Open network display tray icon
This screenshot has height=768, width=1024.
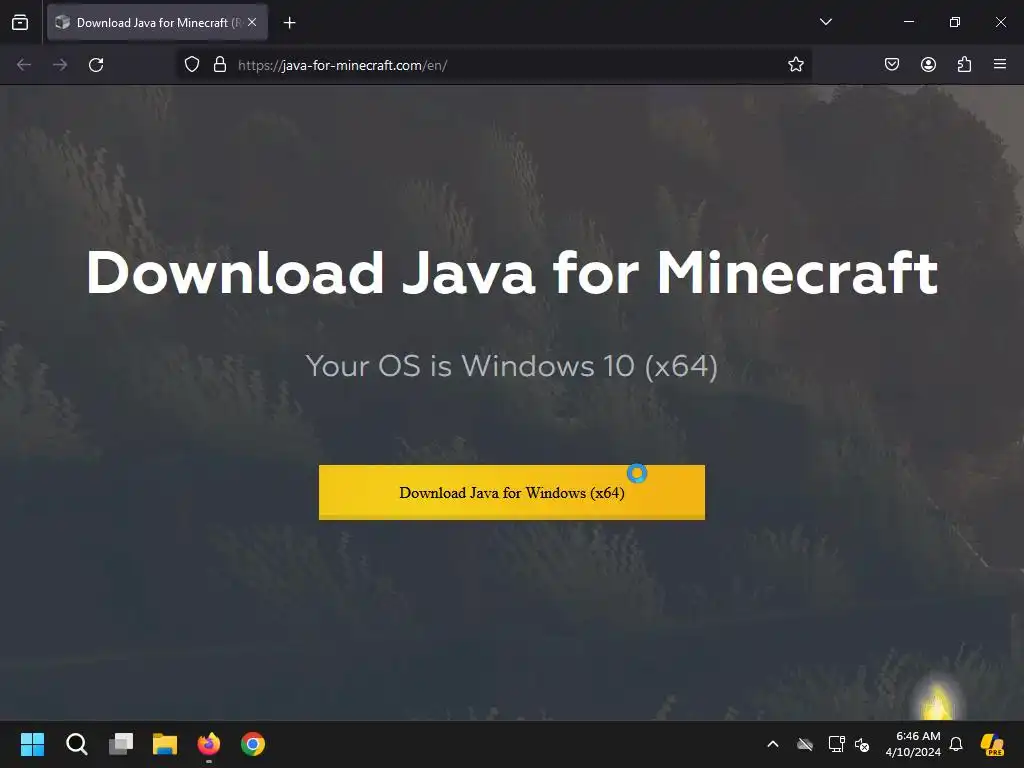836,744
